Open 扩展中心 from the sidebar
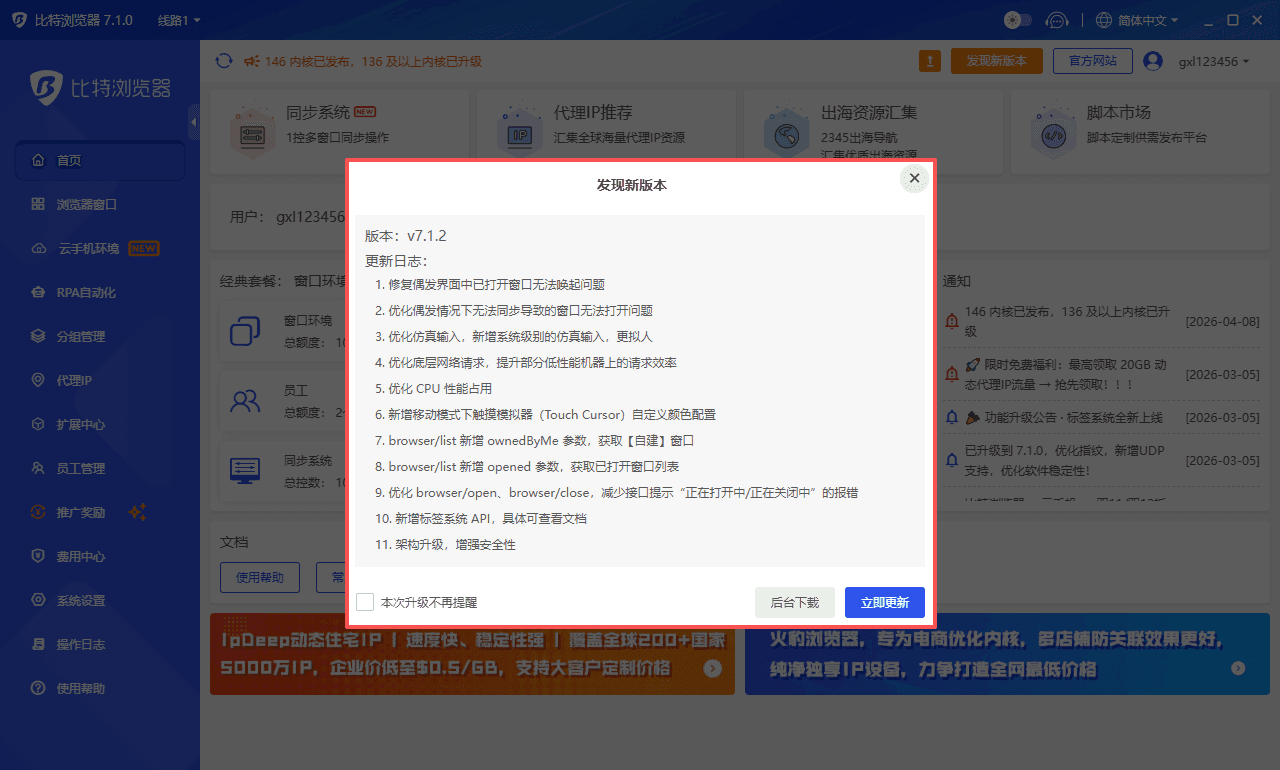 73,424
